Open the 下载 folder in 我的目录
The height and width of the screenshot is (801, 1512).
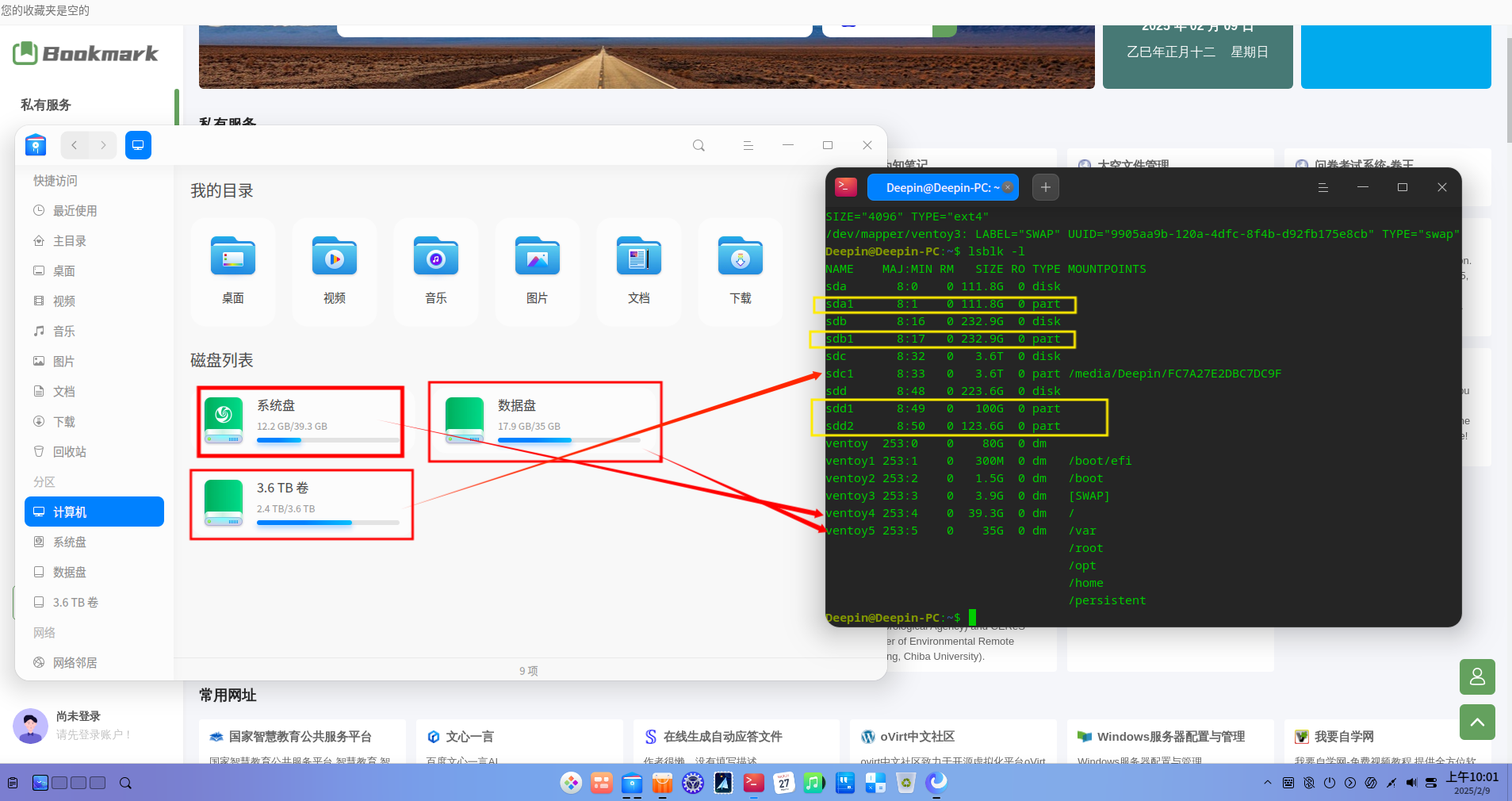tap(740, 270)
